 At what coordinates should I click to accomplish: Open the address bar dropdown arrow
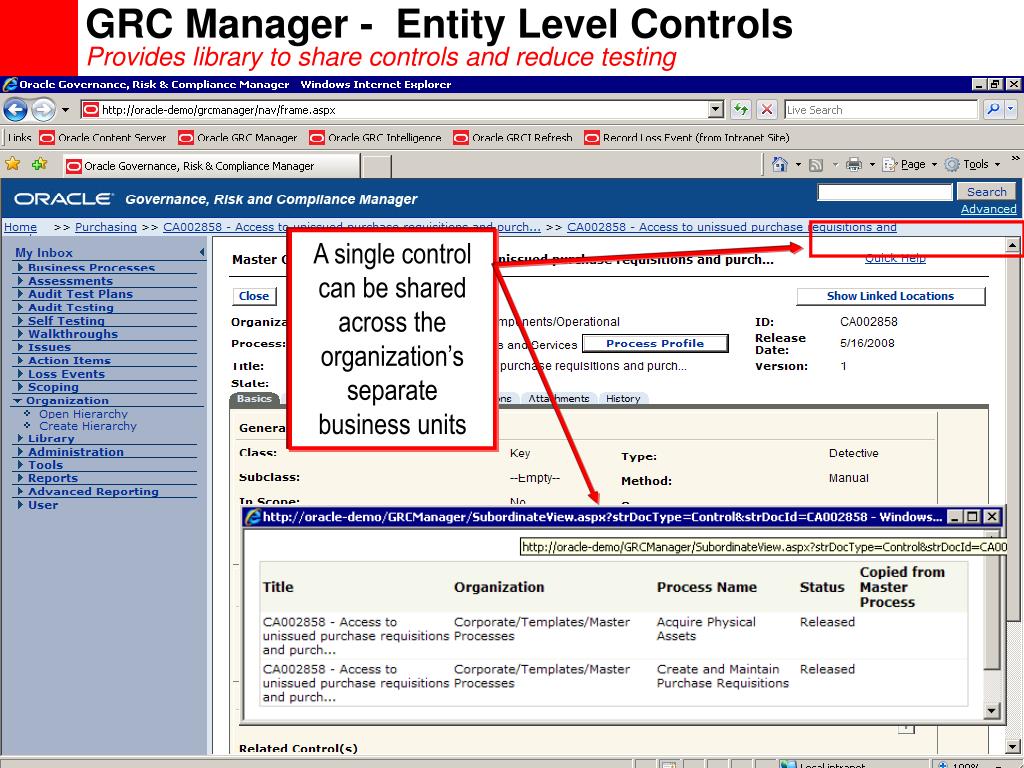tap(716, 110)
